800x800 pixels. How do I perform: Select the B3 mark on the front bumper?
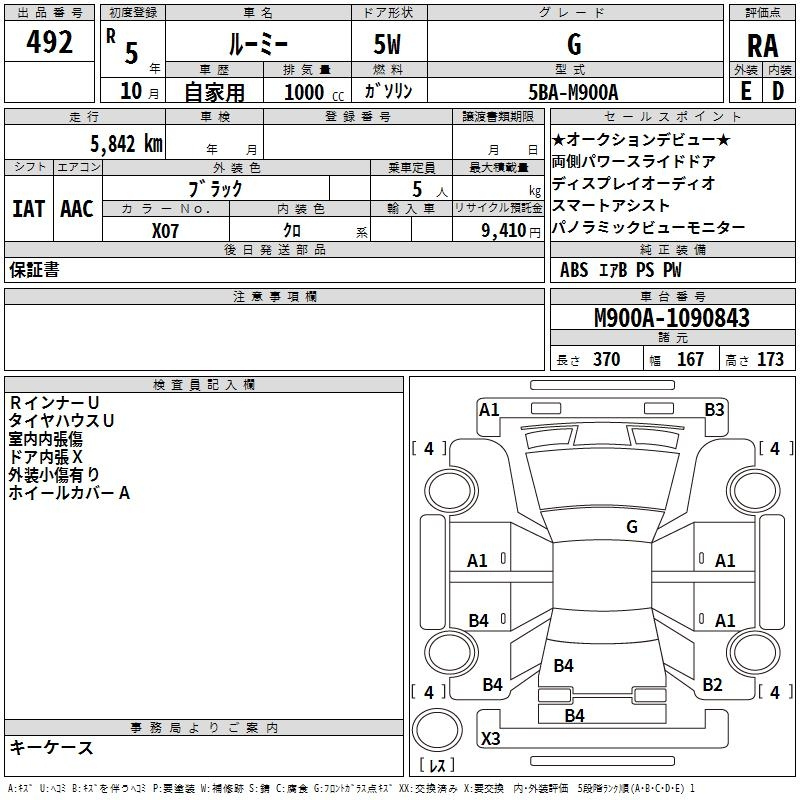click(x=714, y=410)
